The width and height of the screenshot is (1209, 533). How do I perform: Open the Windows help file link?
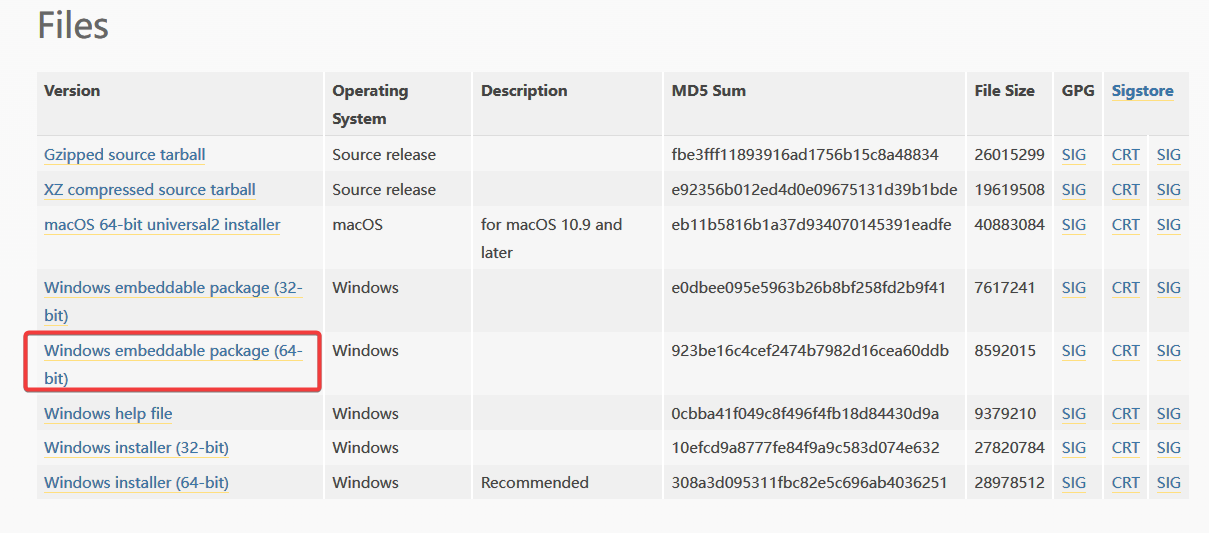[x=108, y=414]
